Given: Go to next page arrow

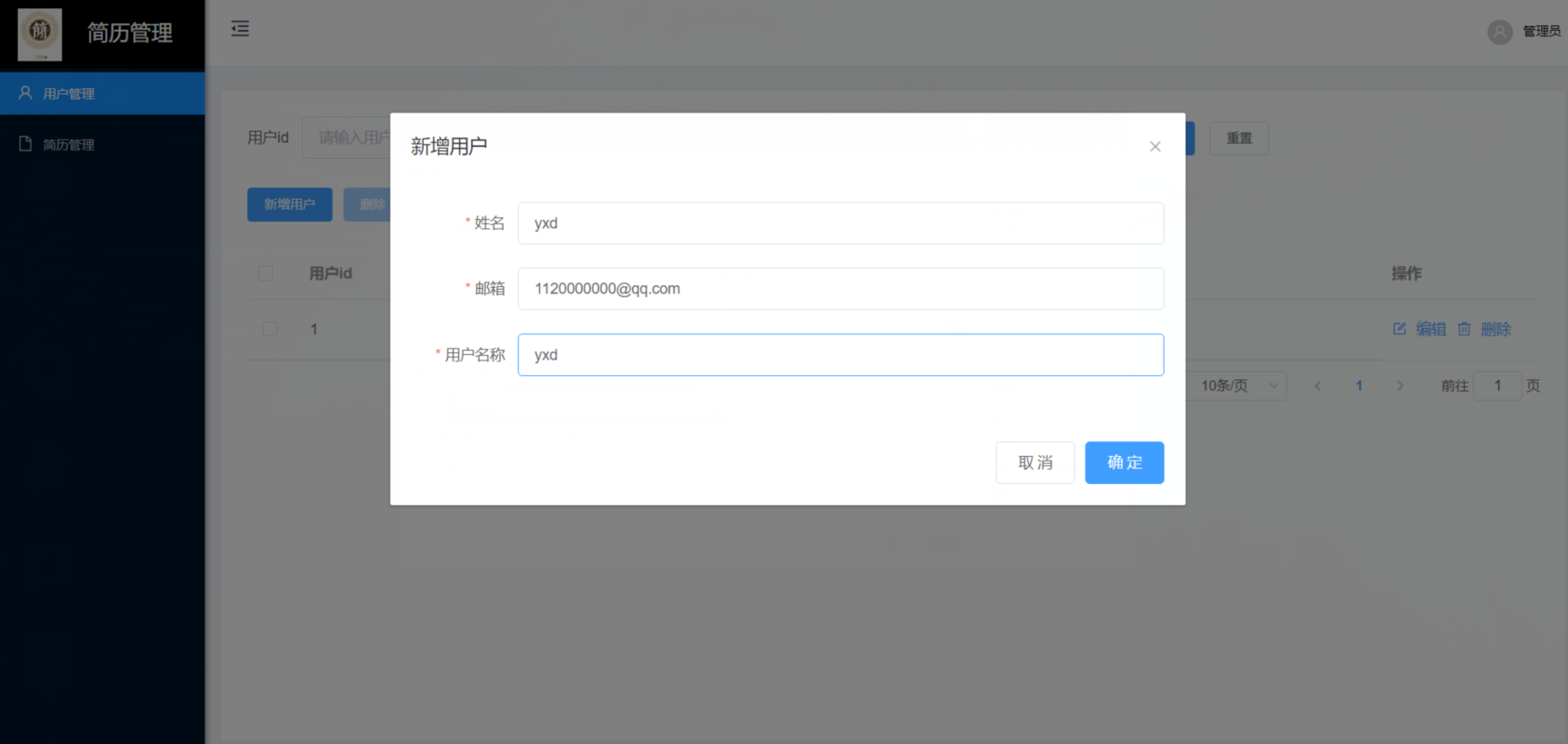Looking at the screenshot, I should (1400, 385).
